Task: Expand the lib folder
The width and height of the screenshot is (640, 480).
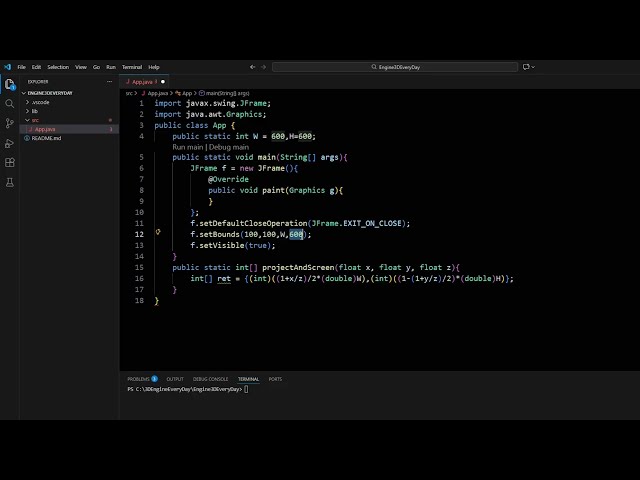Action: coord(69,111)
